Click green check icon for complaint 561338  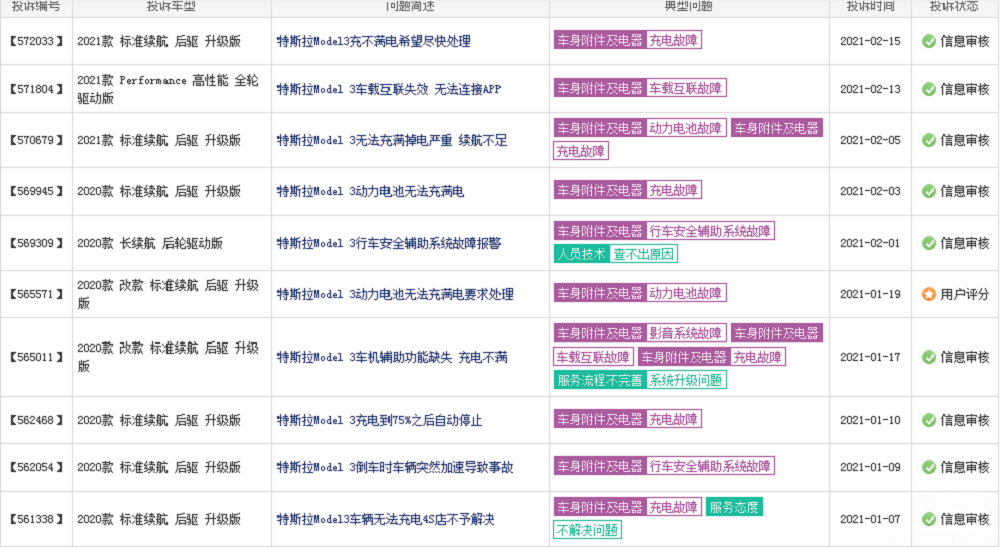[928, 519]
